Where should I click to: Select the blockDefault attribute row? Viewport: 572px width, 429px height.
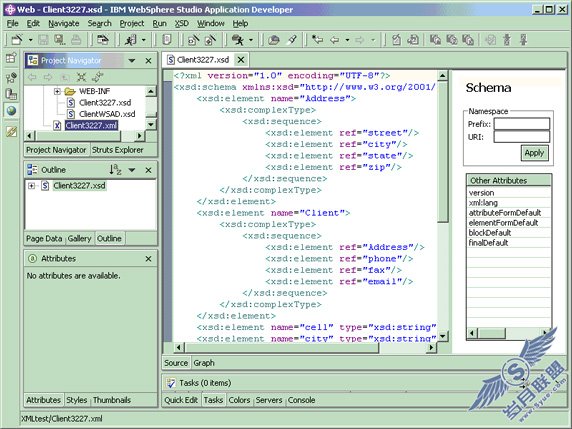509,233
